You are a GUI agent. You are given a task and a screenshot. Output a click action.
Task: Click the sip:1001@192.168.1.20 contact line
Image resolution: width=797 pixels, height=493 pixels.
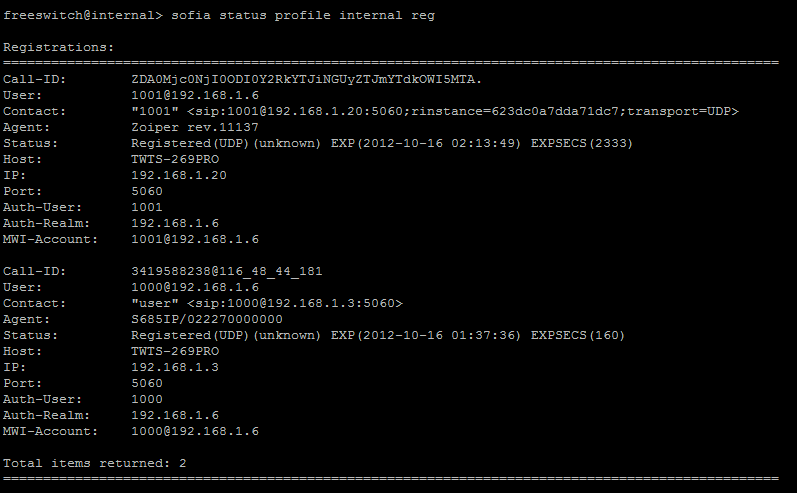point(435,111)
